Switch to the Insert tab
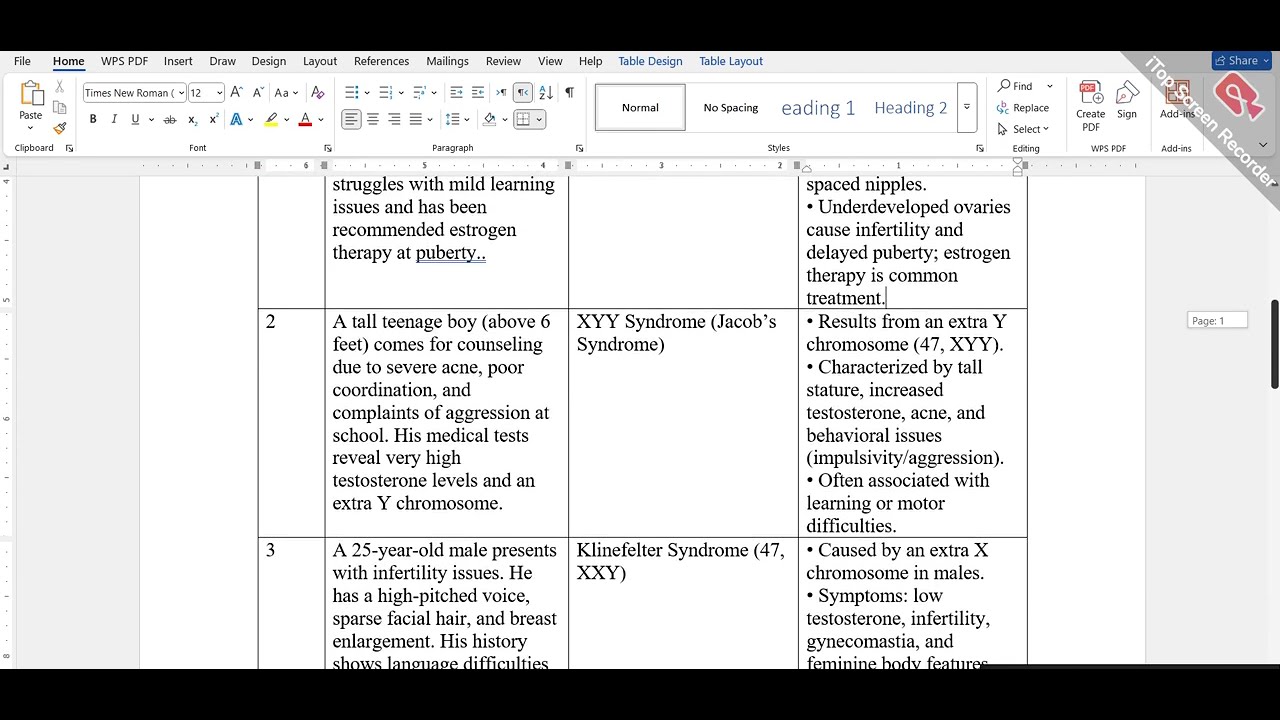The image size is (1280, 720). [x=178, y=61]
